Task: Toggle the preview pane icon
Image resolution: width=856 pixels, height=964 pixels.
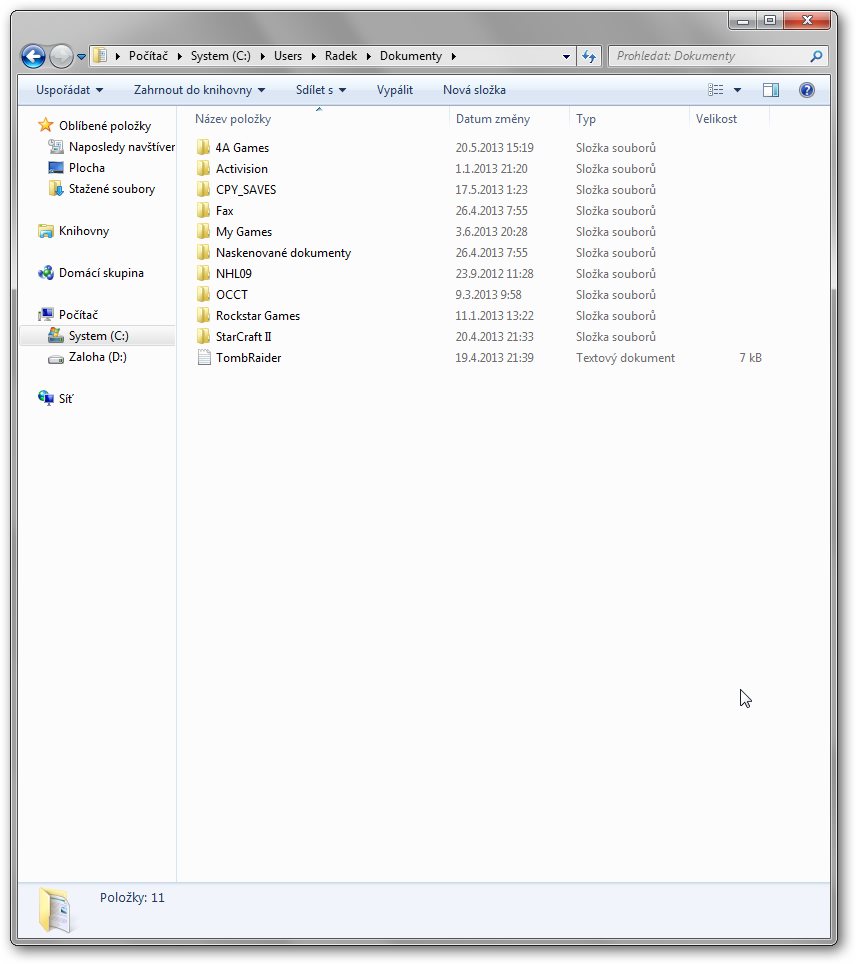Action: (771, 90)
